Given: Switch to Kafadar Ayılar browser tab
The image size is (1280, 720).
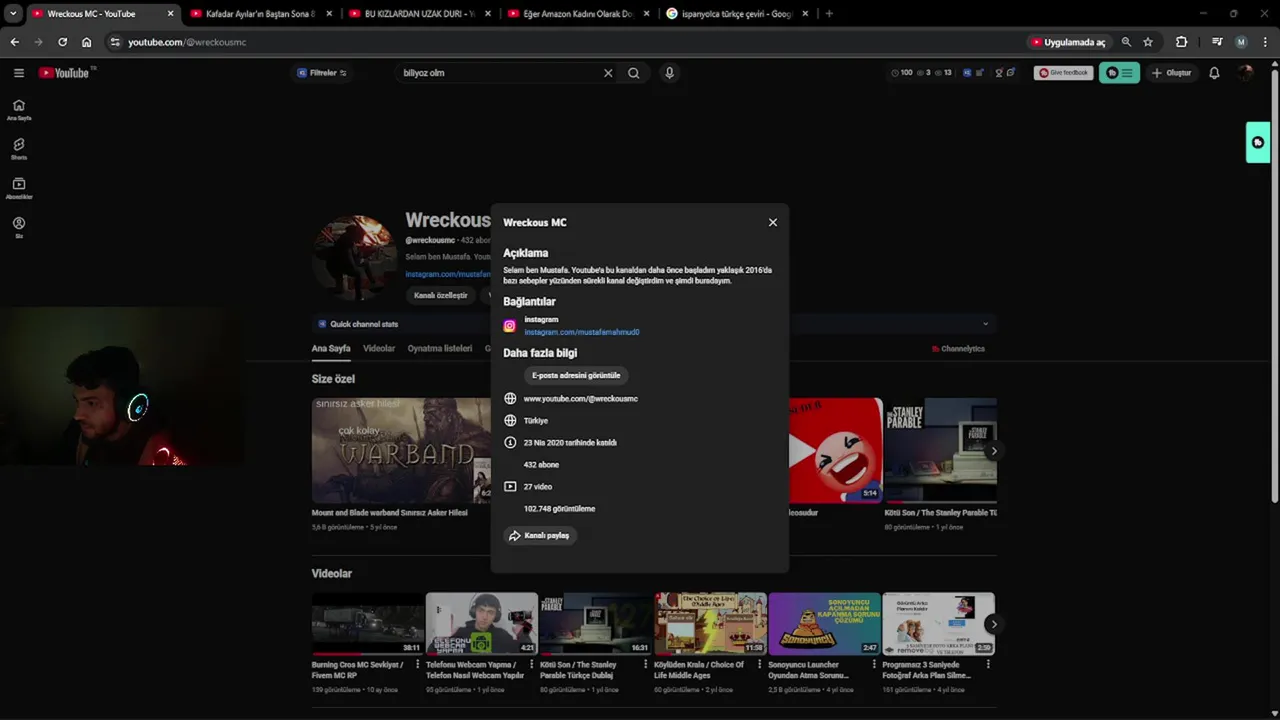Looking at the screenshot, I should [x=260, y=14].
